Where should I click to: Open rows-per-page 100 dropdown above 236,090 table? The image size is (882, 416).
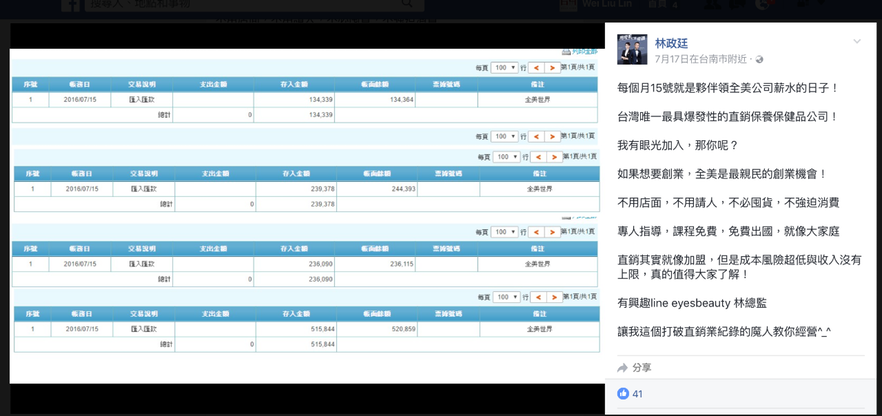(505, 232)
